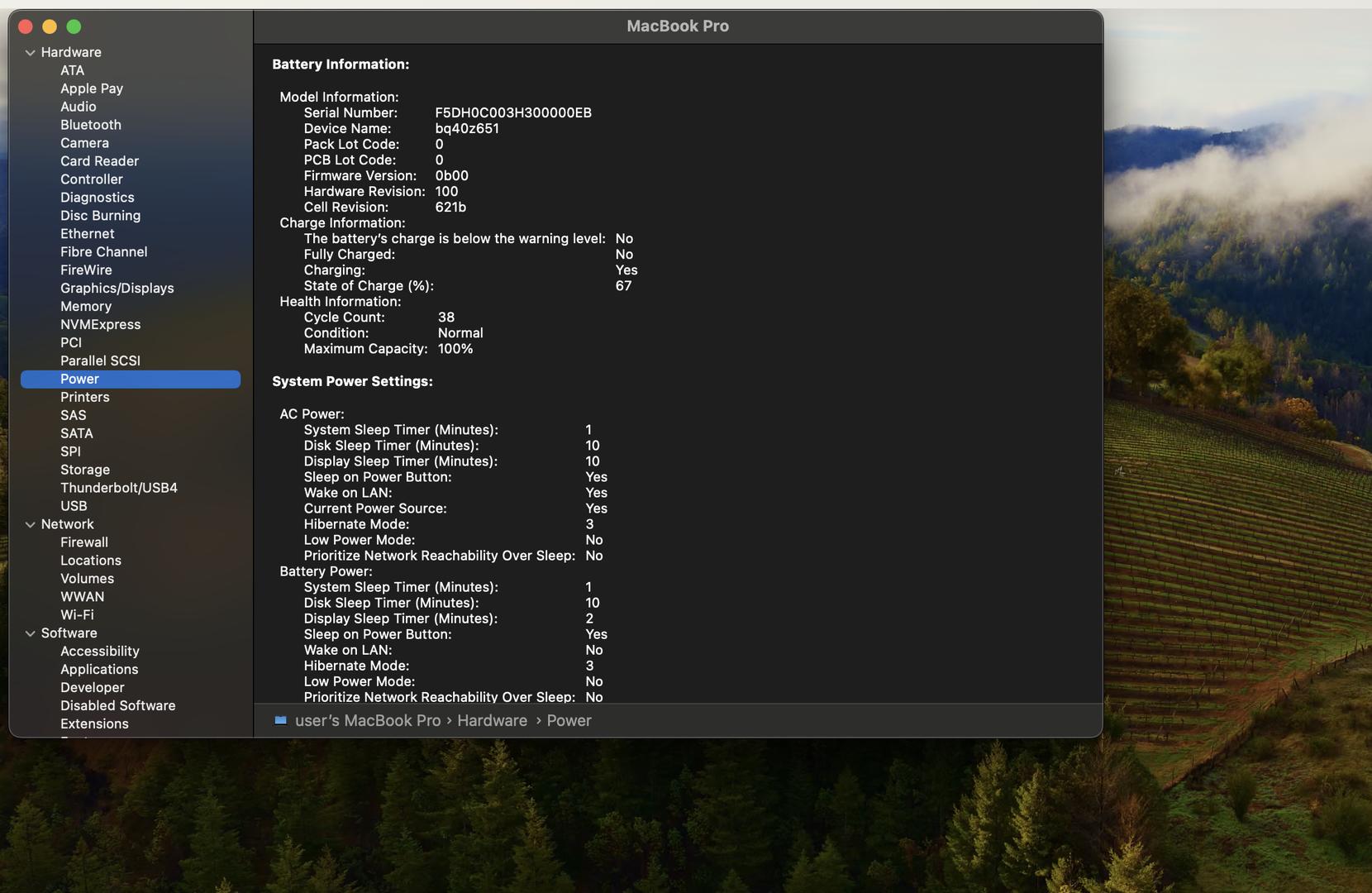Click State of Charge value 67

pyautogui.click(x=624, y=286)
